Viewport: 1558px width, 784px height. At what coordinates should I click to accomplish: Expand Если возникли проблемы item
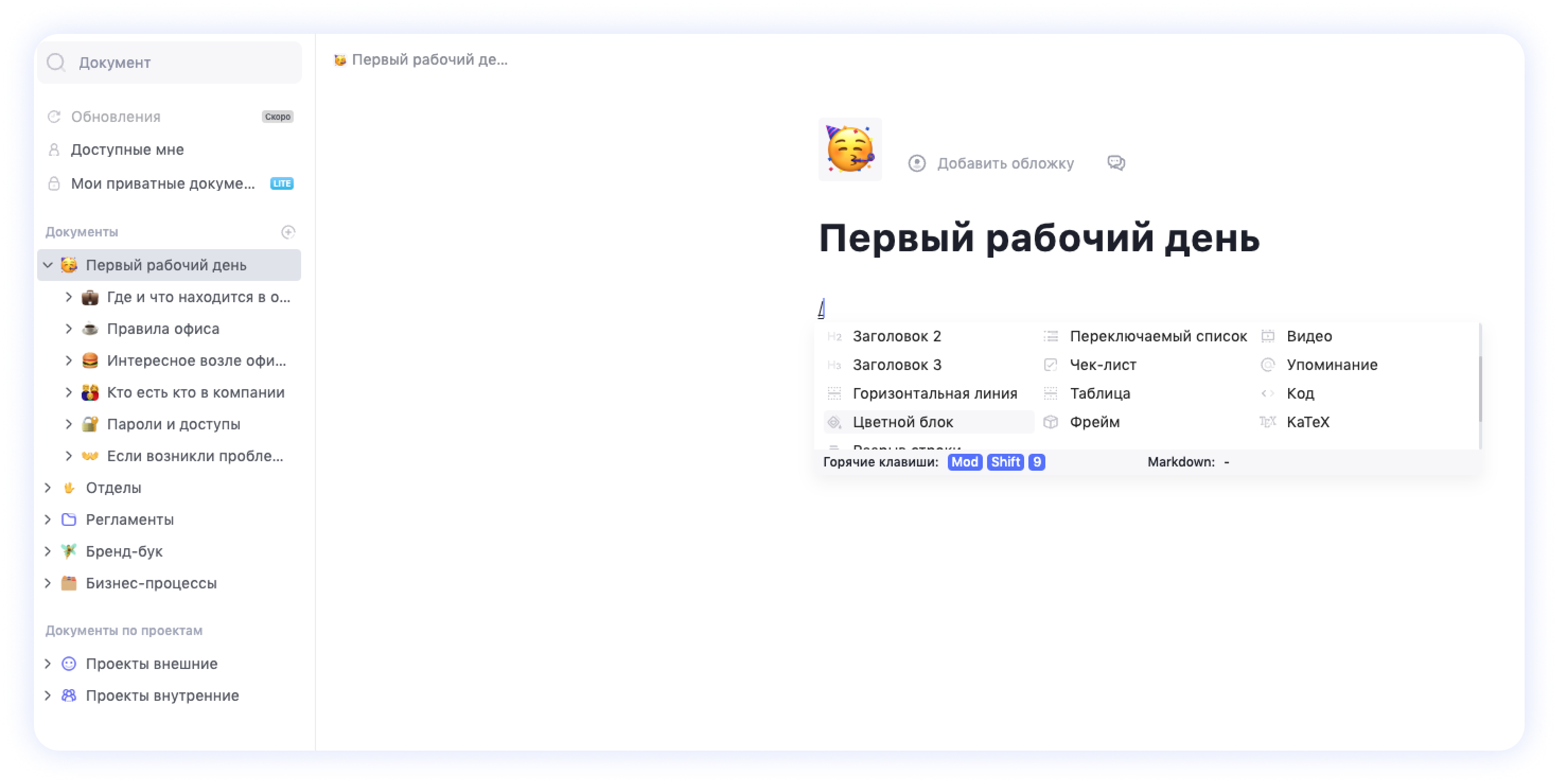(x=68, y=456)
